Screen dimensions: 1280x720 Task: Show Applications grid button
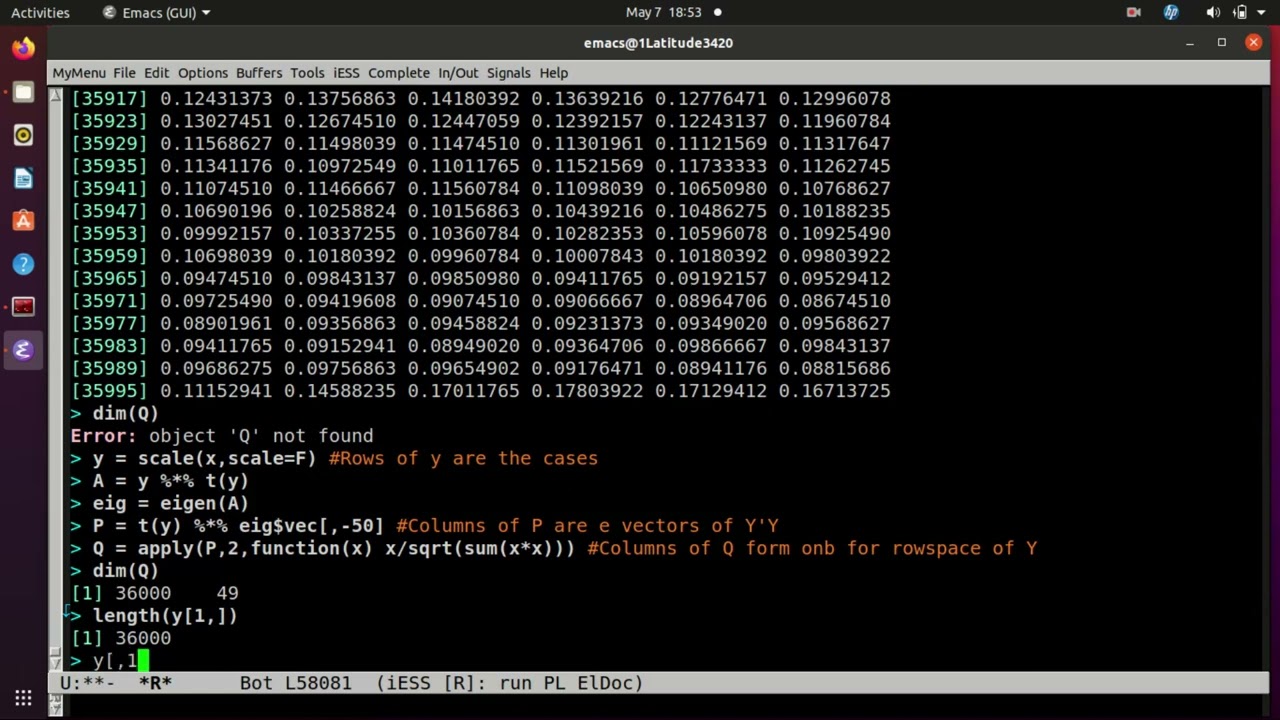click(x=23, y=697)
